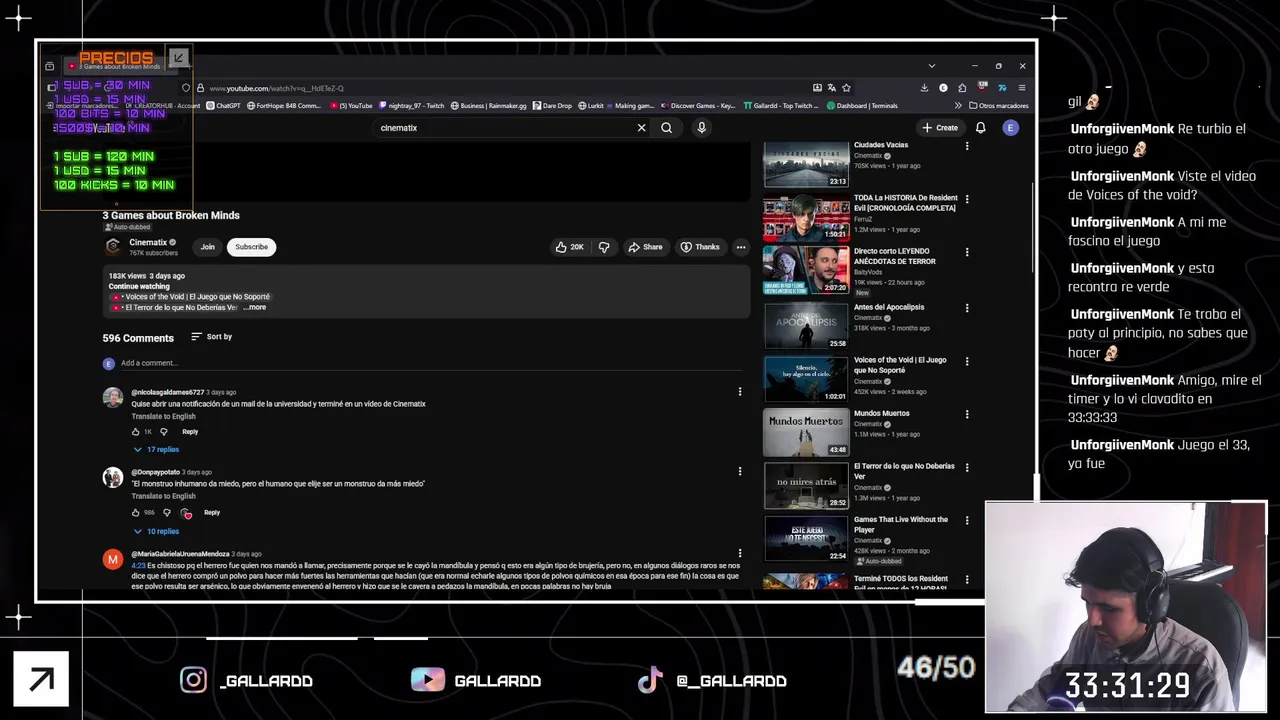This screenshot has height=720, width=1280.
Task: Open browser extensions puzzle icon
Action: click(962, 88)
